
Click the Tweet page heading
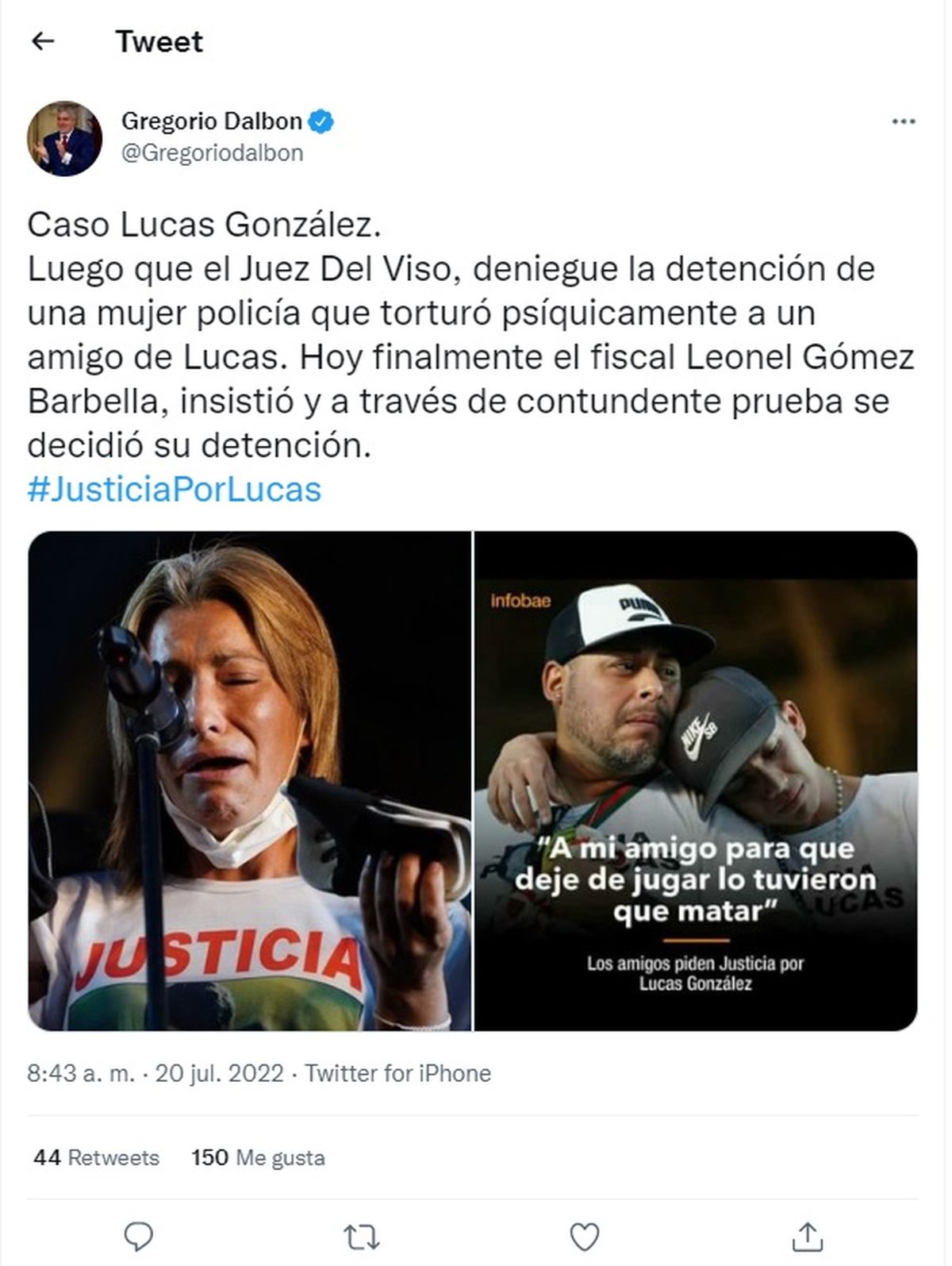click(x=159, y=41)
